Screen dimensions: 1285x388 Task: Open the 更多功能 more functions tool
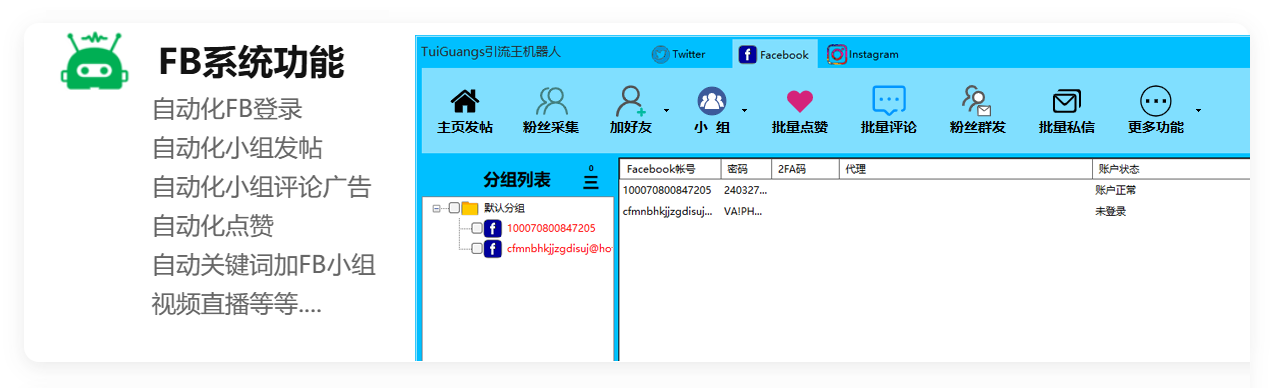(1156, 111)
